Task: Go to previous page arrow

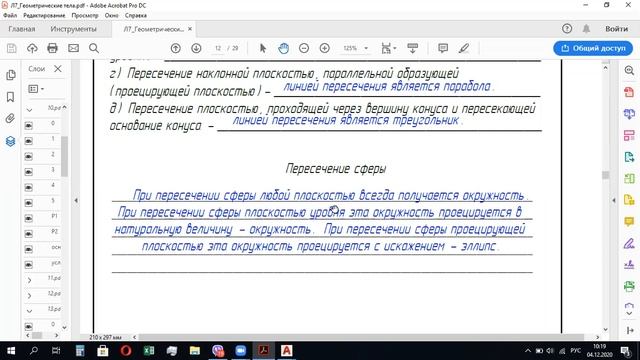Action: 176,48
